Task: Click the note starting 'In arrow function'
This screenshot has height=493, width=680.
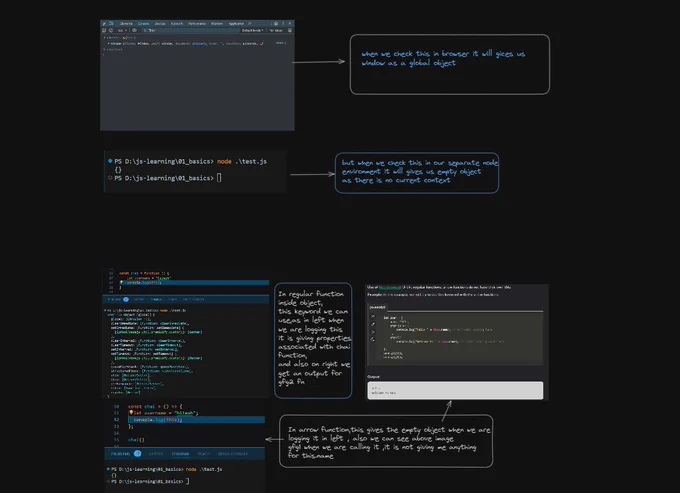Action: (x=386, y=441)
